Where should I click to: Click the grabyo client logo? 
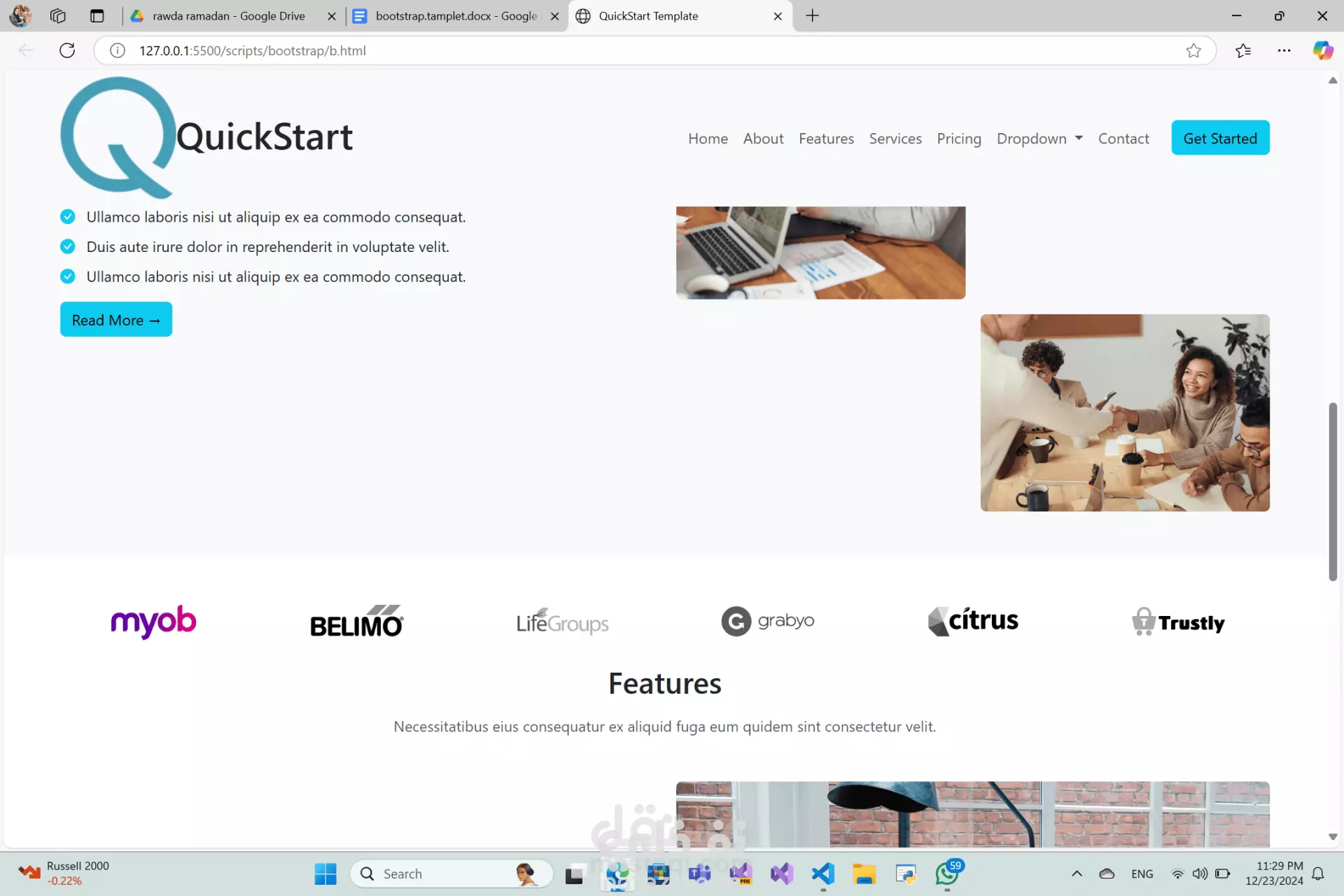[x=768, y=621]
